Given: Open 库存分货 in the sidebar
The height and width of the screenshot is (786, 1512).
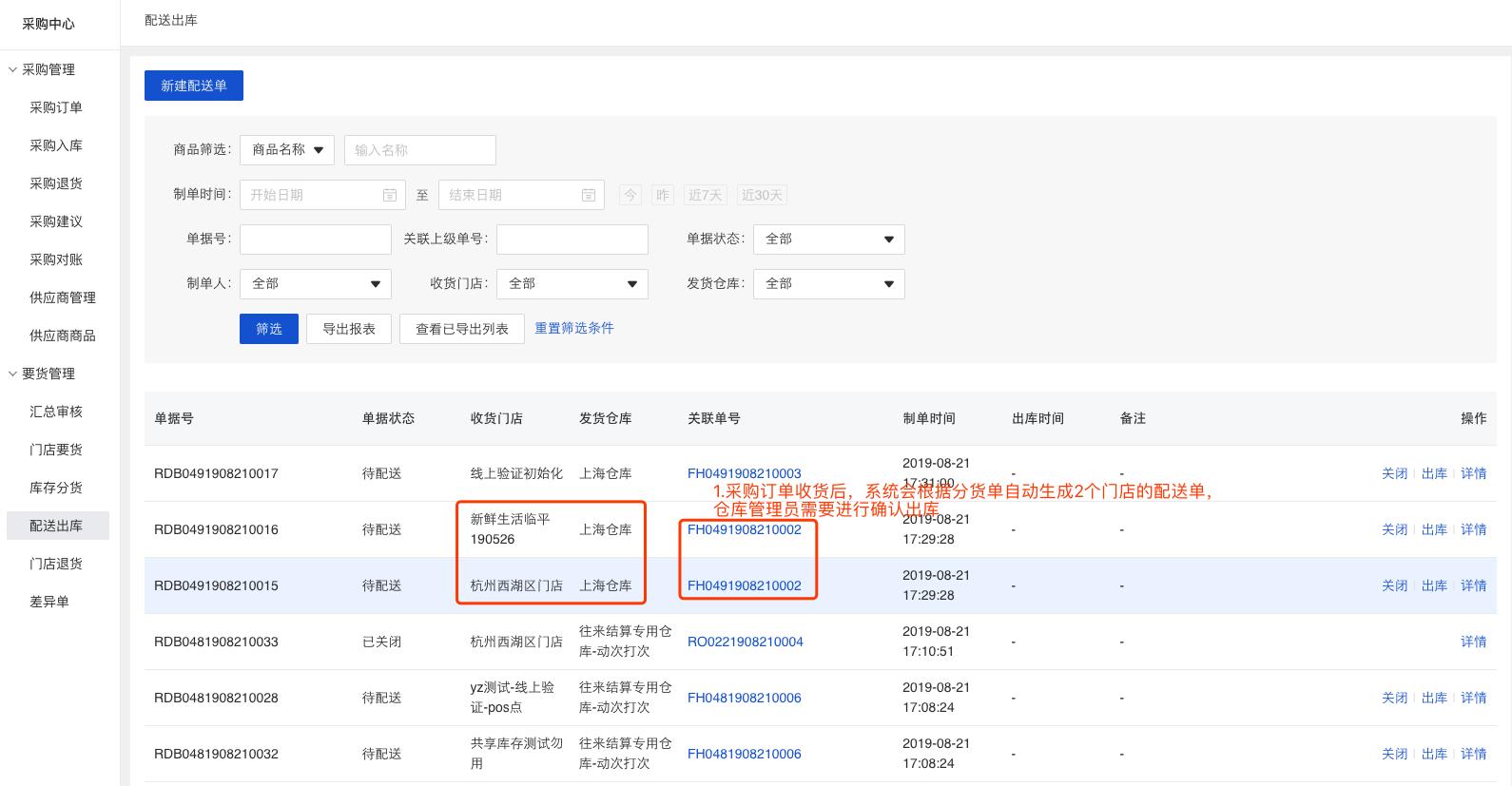Looking at the screenshot, I should (x=56, y=488).
